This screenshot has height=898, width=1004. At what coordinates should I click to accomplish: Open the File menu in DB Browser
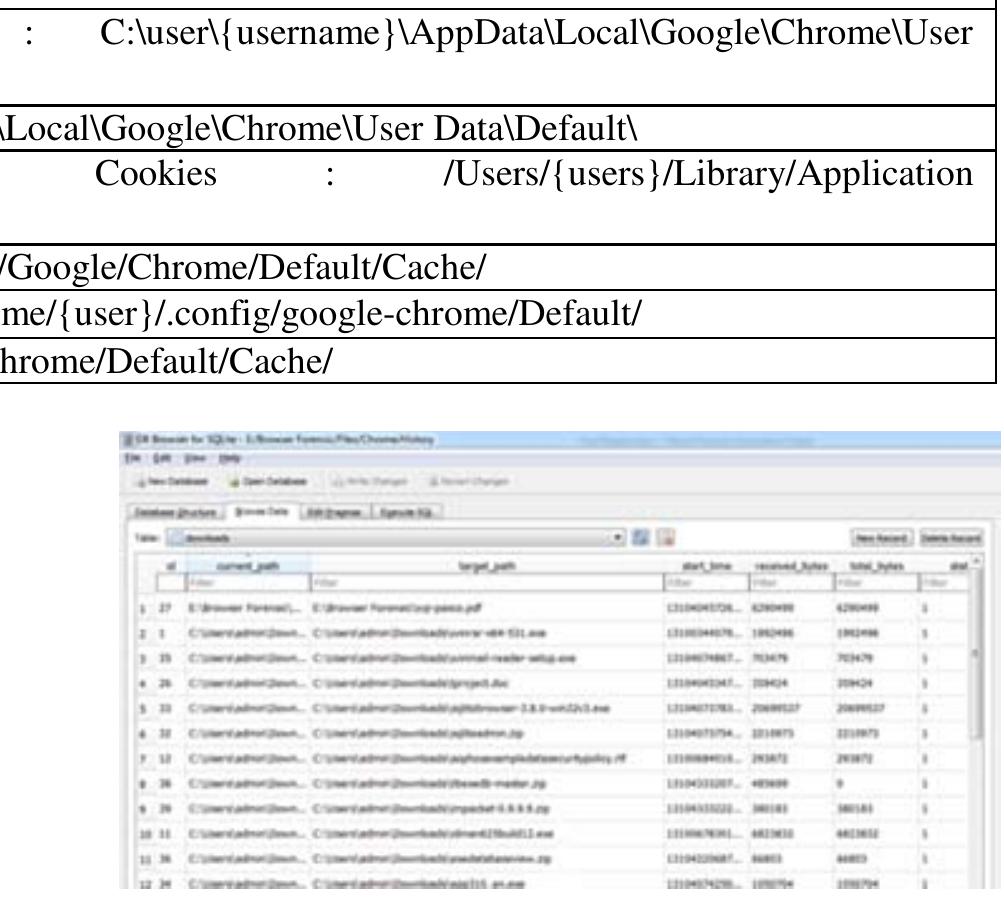pos(133,458)
